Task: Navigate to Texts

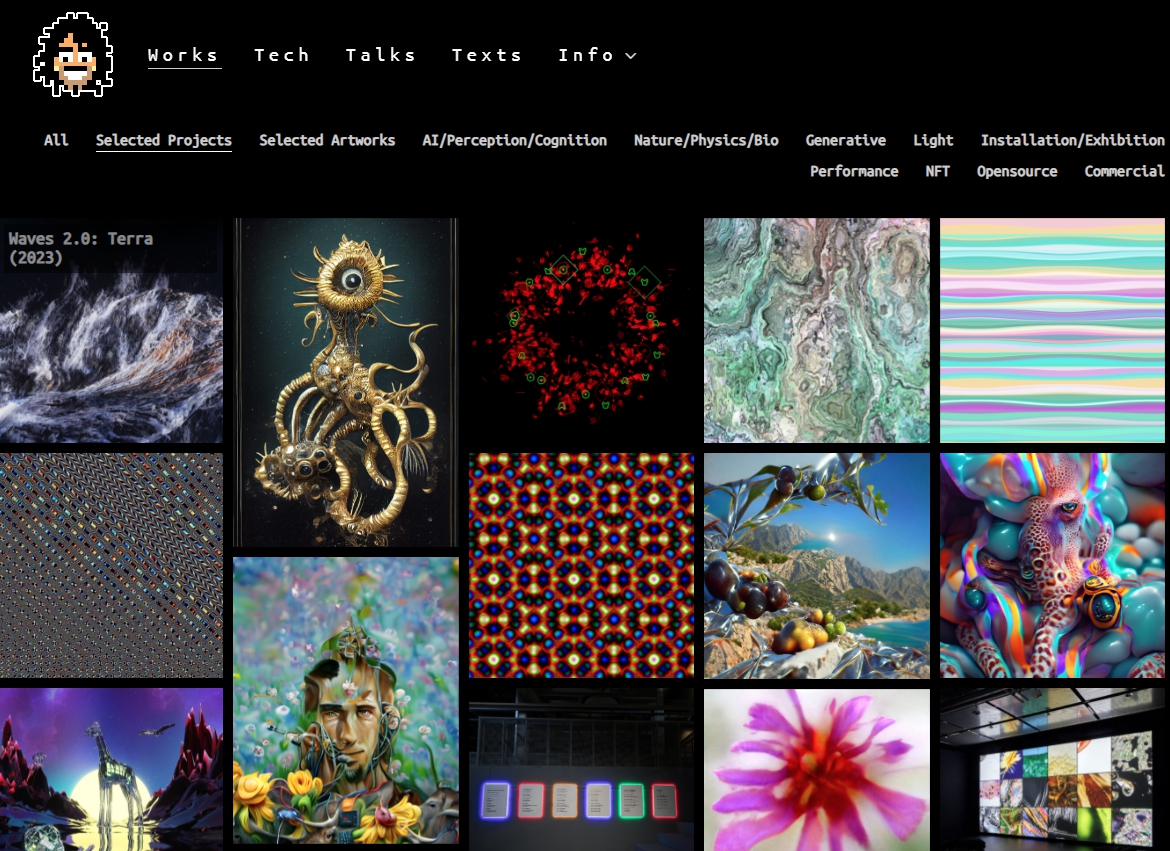Action: click(x=487, y=55)
